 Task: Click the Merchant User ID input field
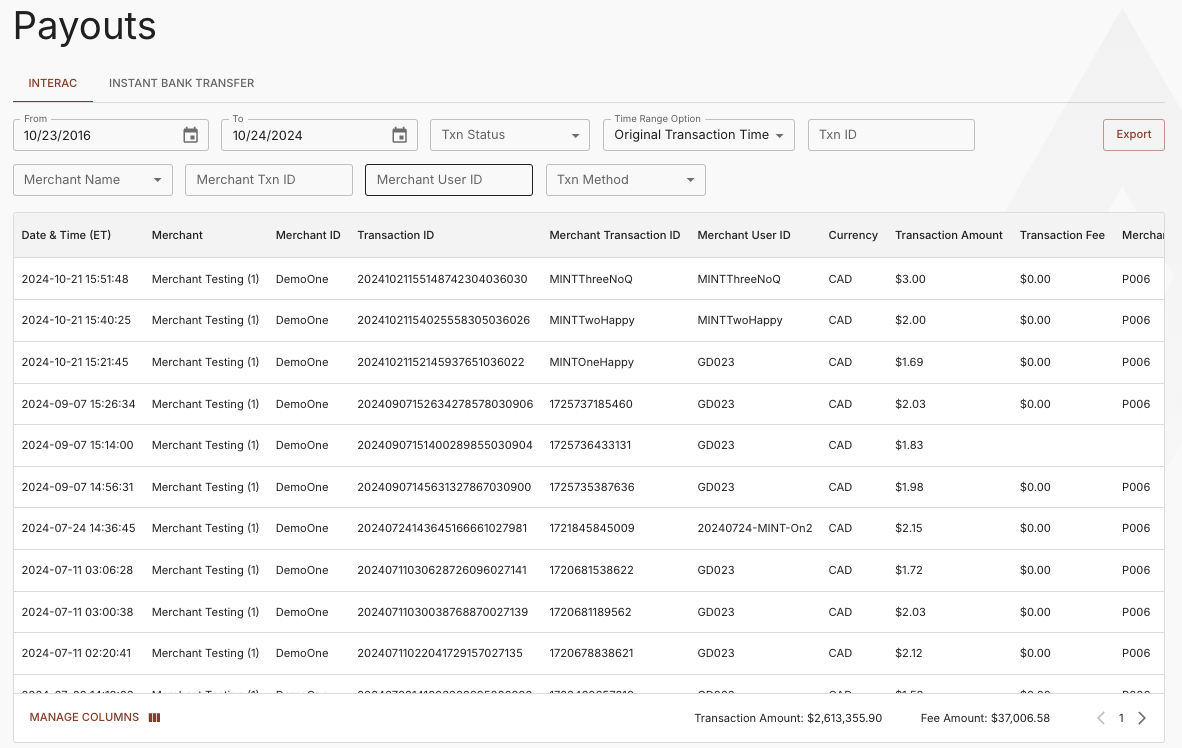[448, 180]
